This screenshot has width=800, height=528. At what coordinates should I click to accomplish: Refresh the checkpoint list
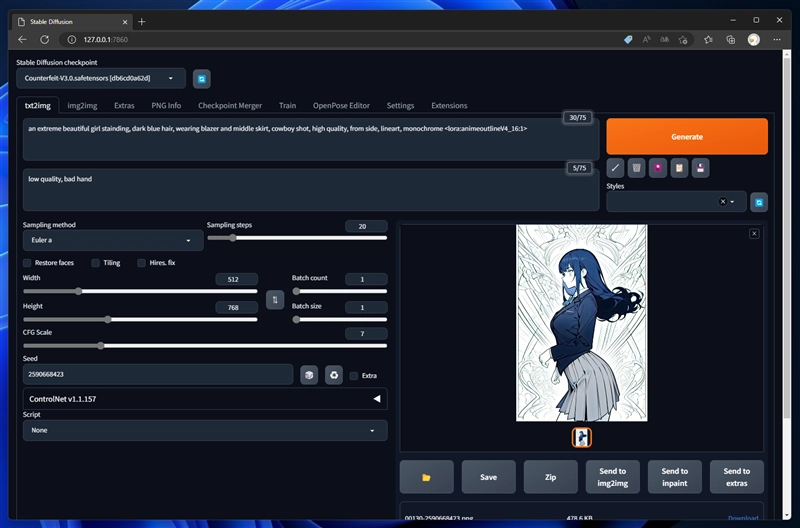202,79
